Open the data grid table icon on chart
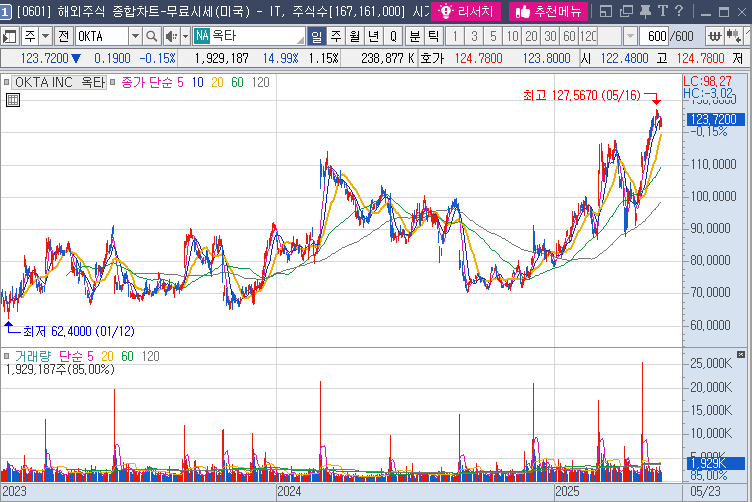 point(13,100)
